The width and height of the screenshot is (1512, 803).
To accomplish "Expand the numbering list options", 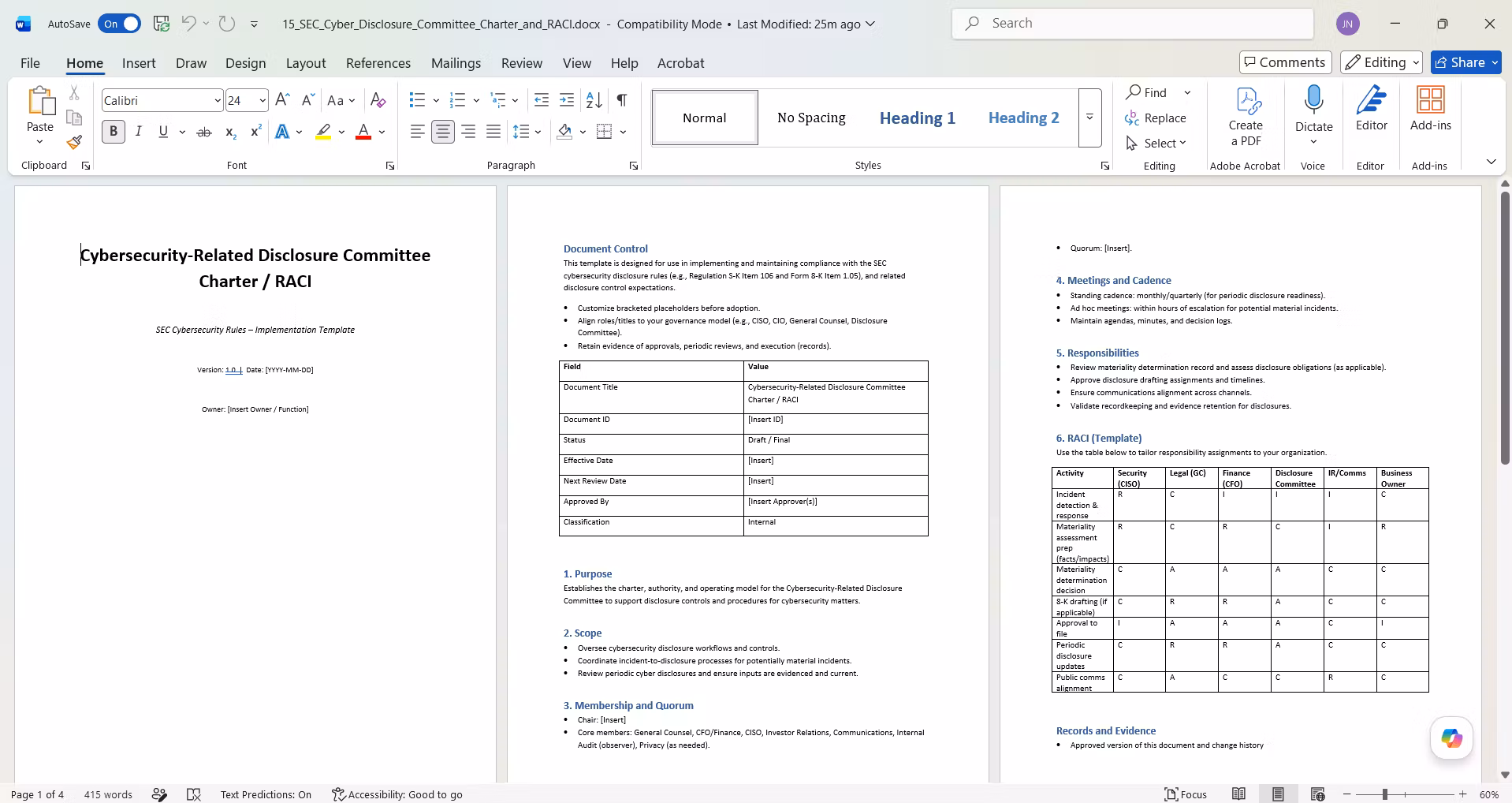I will (x=475, y=100).
